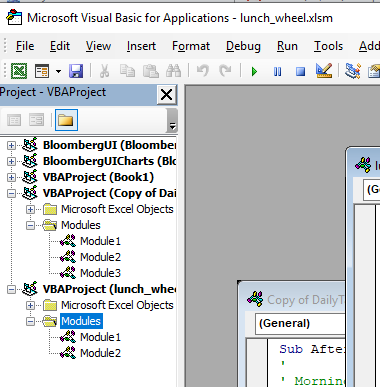Viewport: 380px width, 387px height.
Task: Expand VBAProject (Book1) node
Action: tap(11, 177)
